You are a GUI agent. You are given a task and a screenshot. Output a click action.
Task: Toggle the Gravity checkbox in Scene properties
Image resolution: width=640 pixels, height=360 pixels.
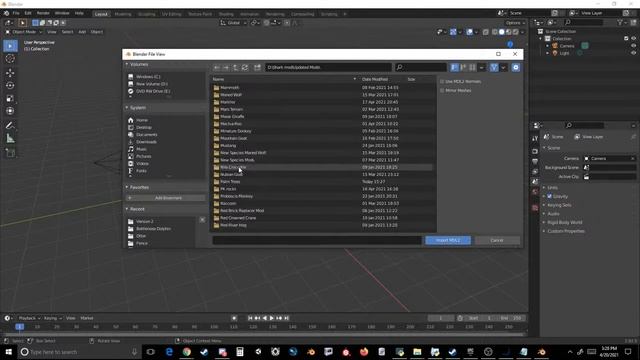(549, 196)
